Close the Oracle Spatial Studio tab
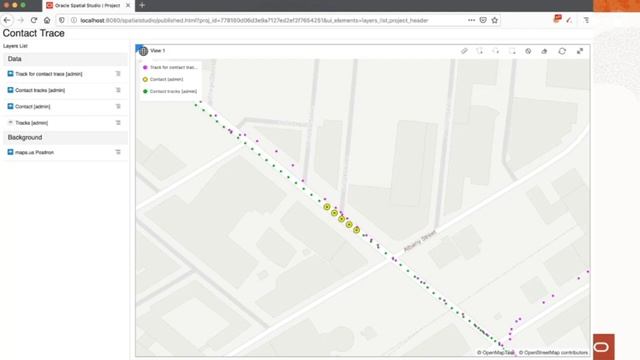The image size is (640, 360). point(128,5)
